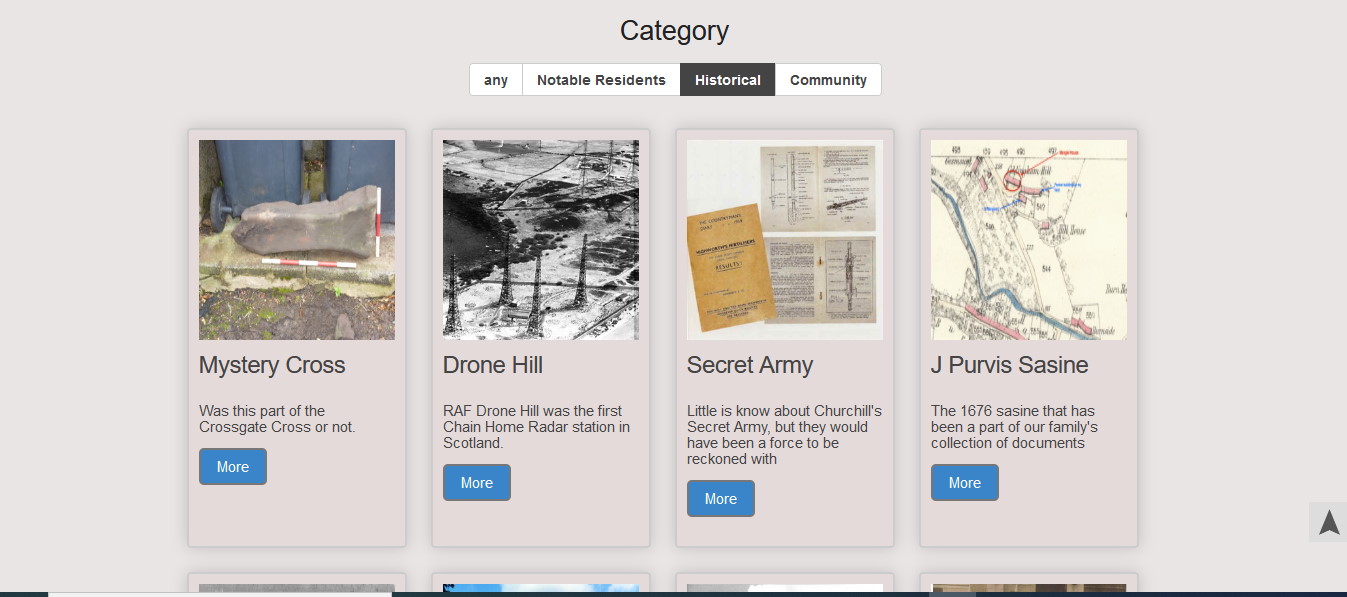Viewport: 1347px width, 597px height.
Task: Read more about Secret Army
Action: [x=720, y=499]
